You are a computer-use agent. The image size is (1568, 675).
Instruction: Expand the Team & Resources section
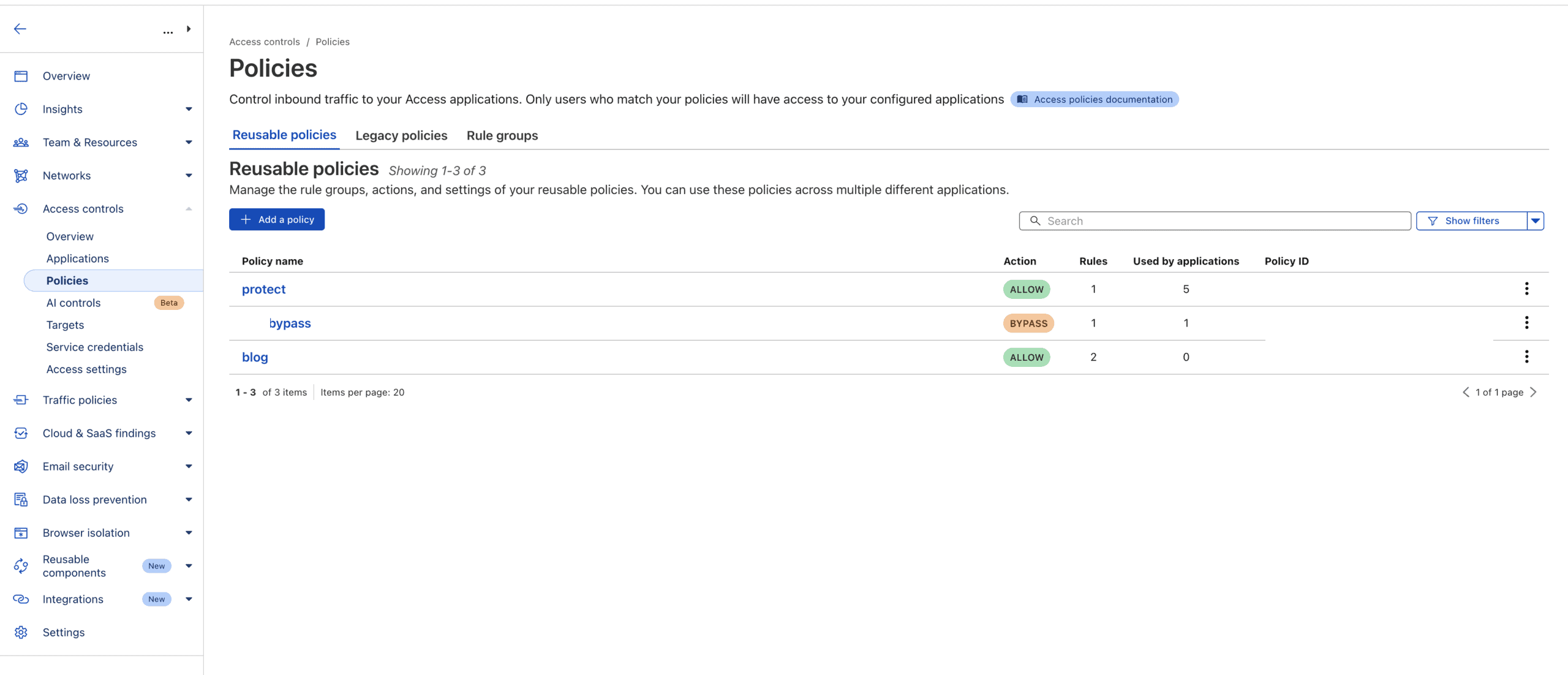click(189, 142)
